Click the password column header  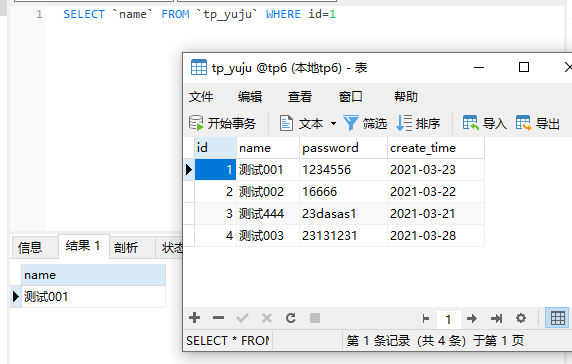(343, 148)
